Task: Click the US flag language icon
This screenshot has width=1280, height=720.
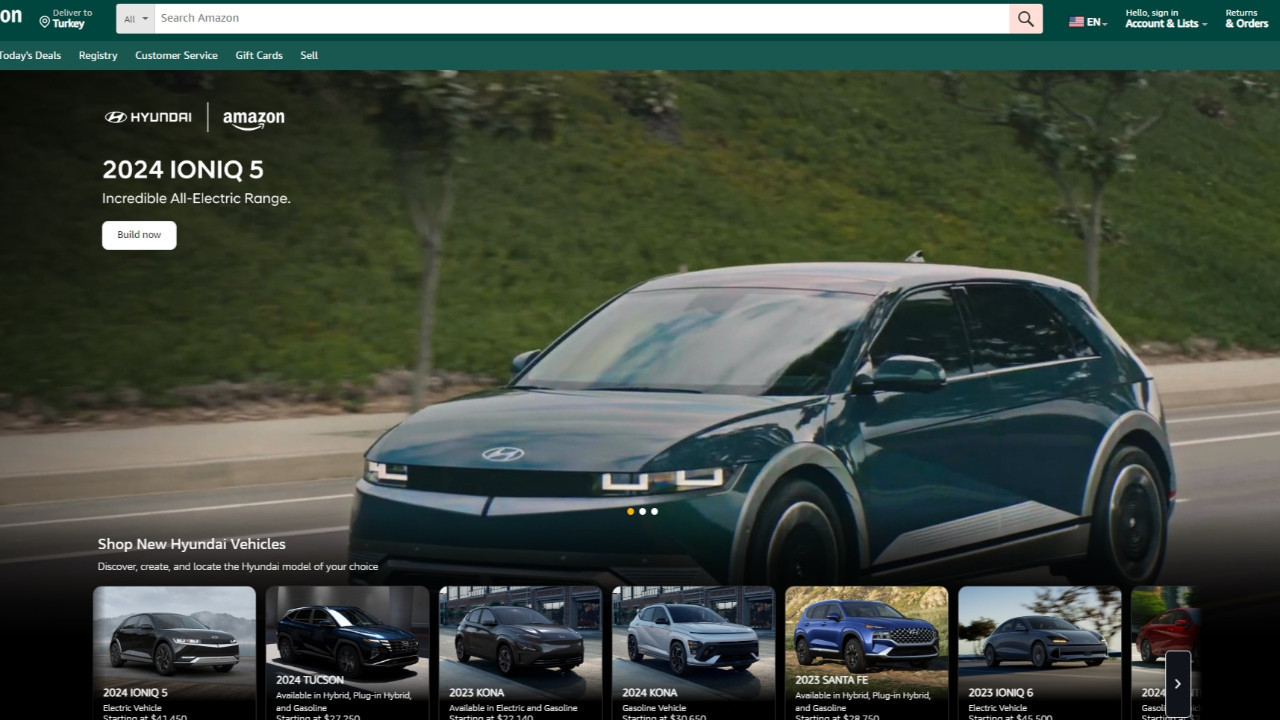Action: pos(1076,22)
